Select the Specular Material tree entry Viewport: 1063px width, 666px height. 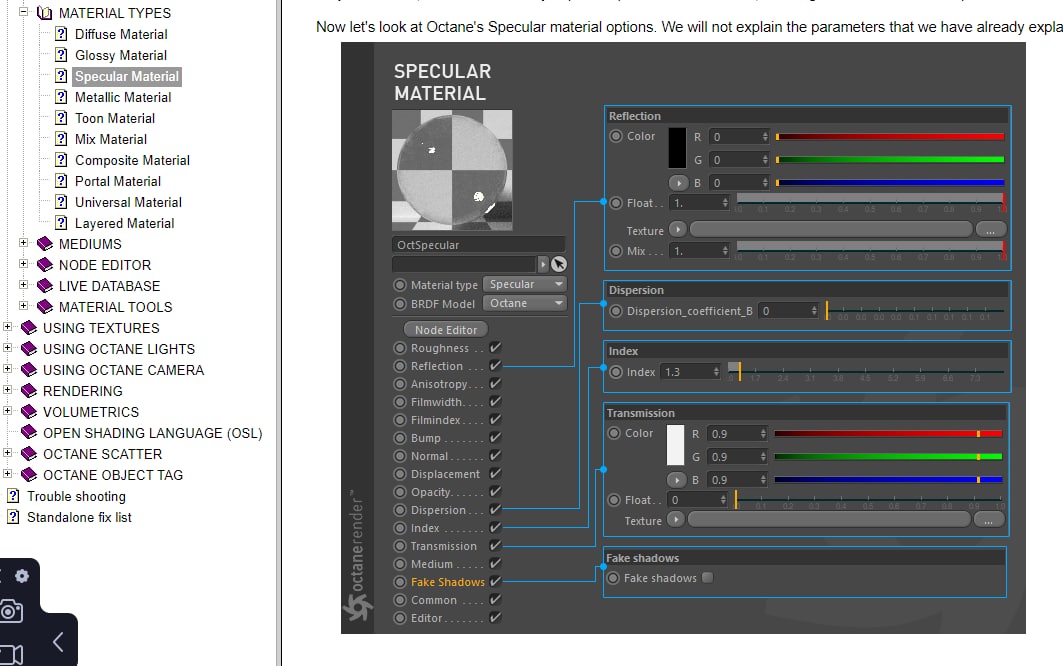click(x=127, y=76)
